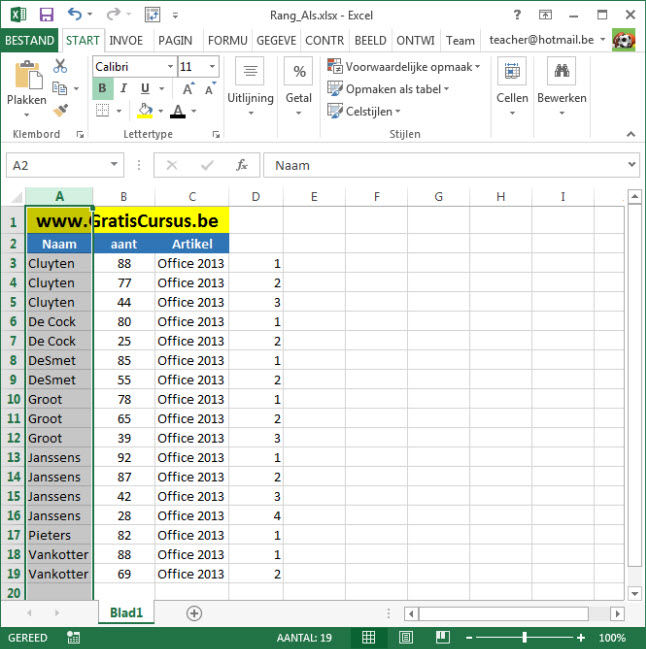Switch to Normal view

[368, 637]
